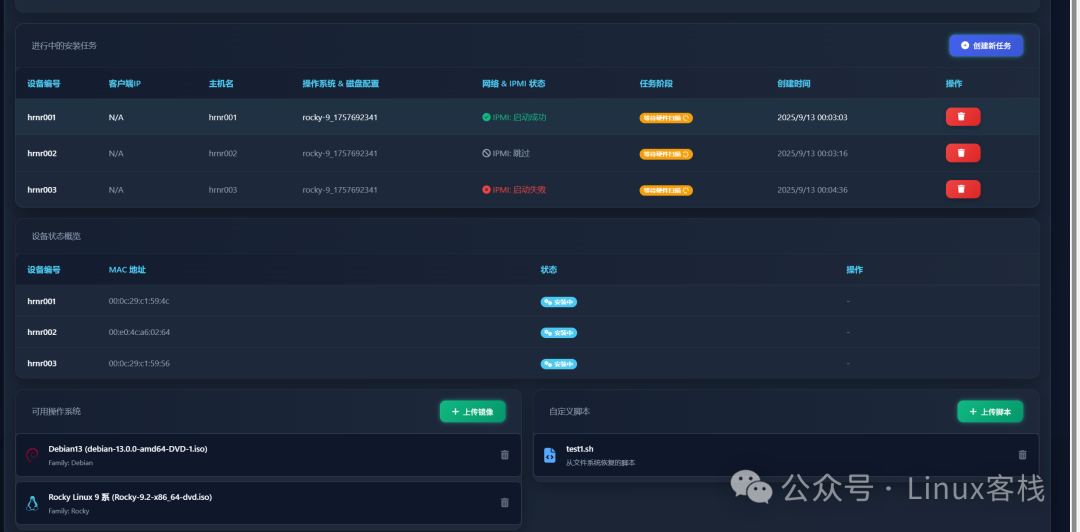Click the orange stage badge for hrnr003
The height and width of the screenshot is (532, 1080).
pyautogui.click(x=666, y=190)
